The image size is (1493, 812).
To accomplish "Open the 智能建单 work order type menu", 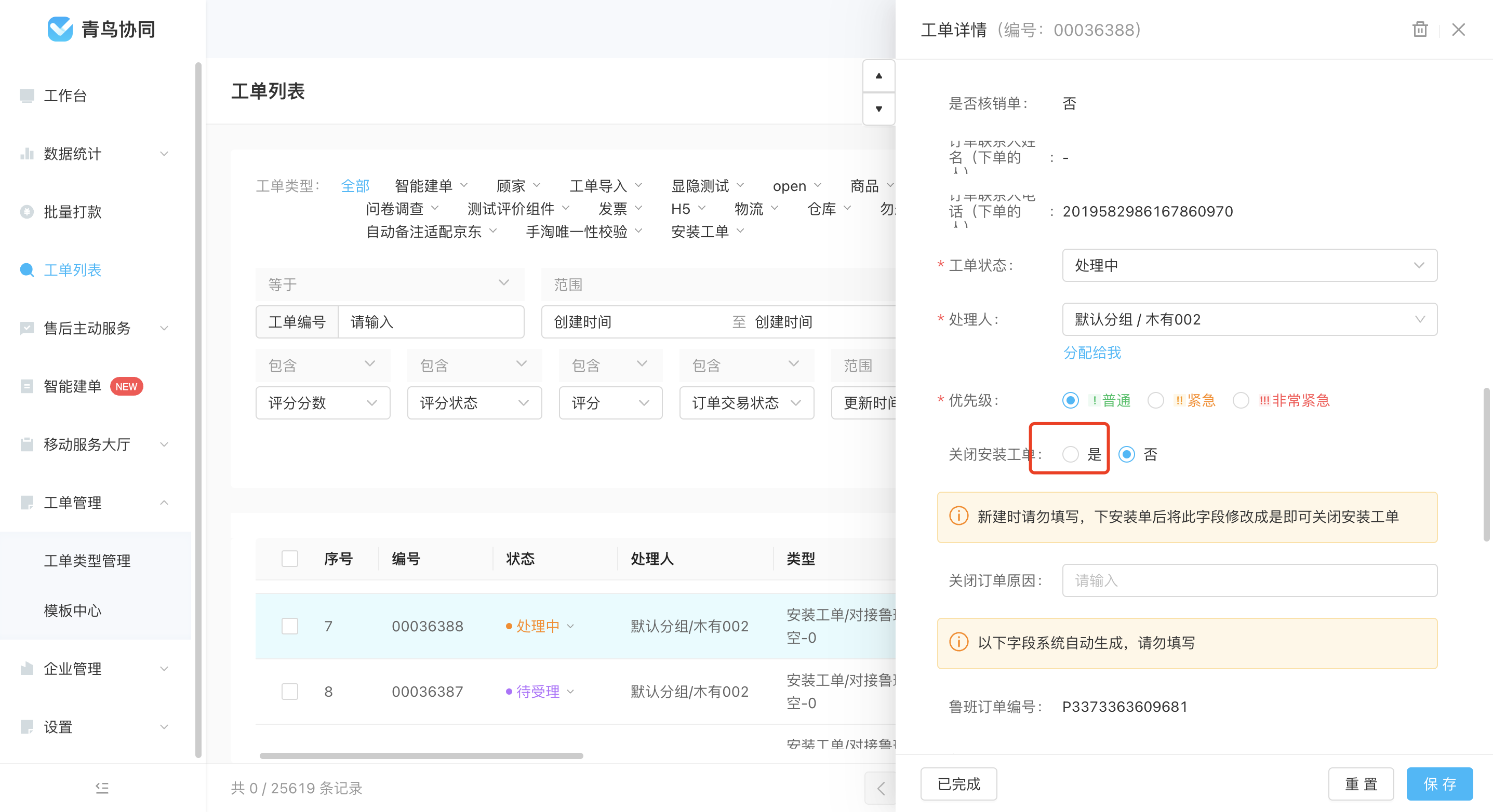I will [x=431, y=186].
